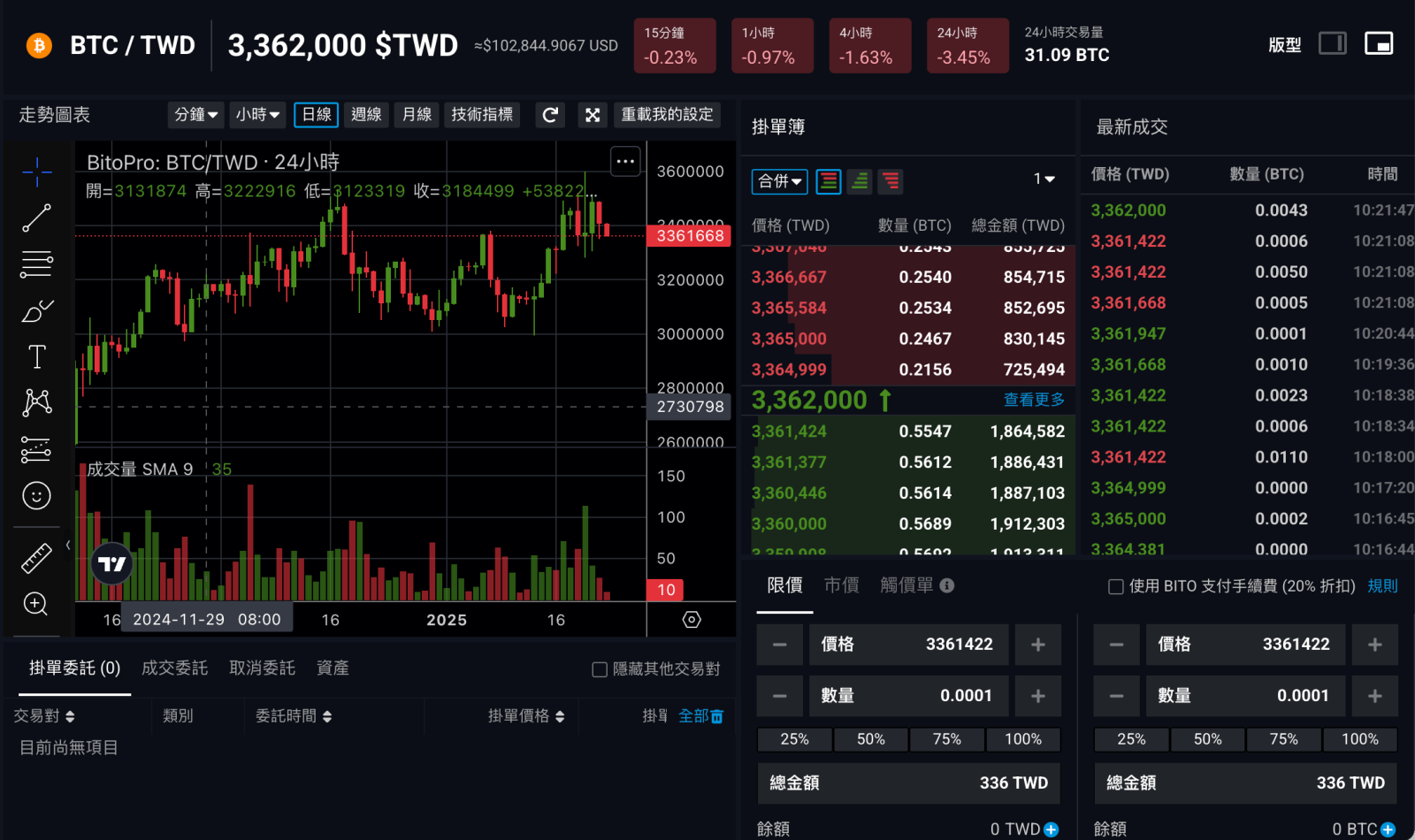1415x840 pixels.
Task: Collapse the drawing toolbar arrow
Action: (68, 545)
